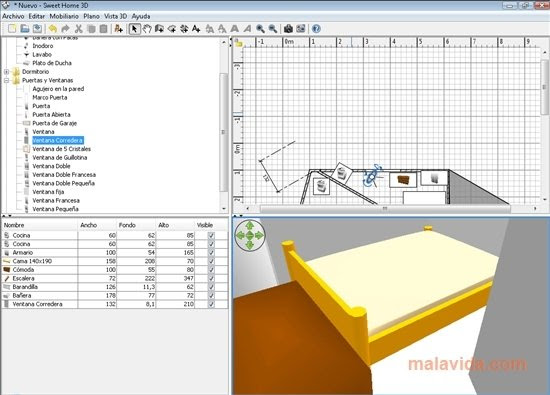This screenshot has width=550, height=395.
Task: Sort furniture by Nombre column header
Action: click(40, 225)
